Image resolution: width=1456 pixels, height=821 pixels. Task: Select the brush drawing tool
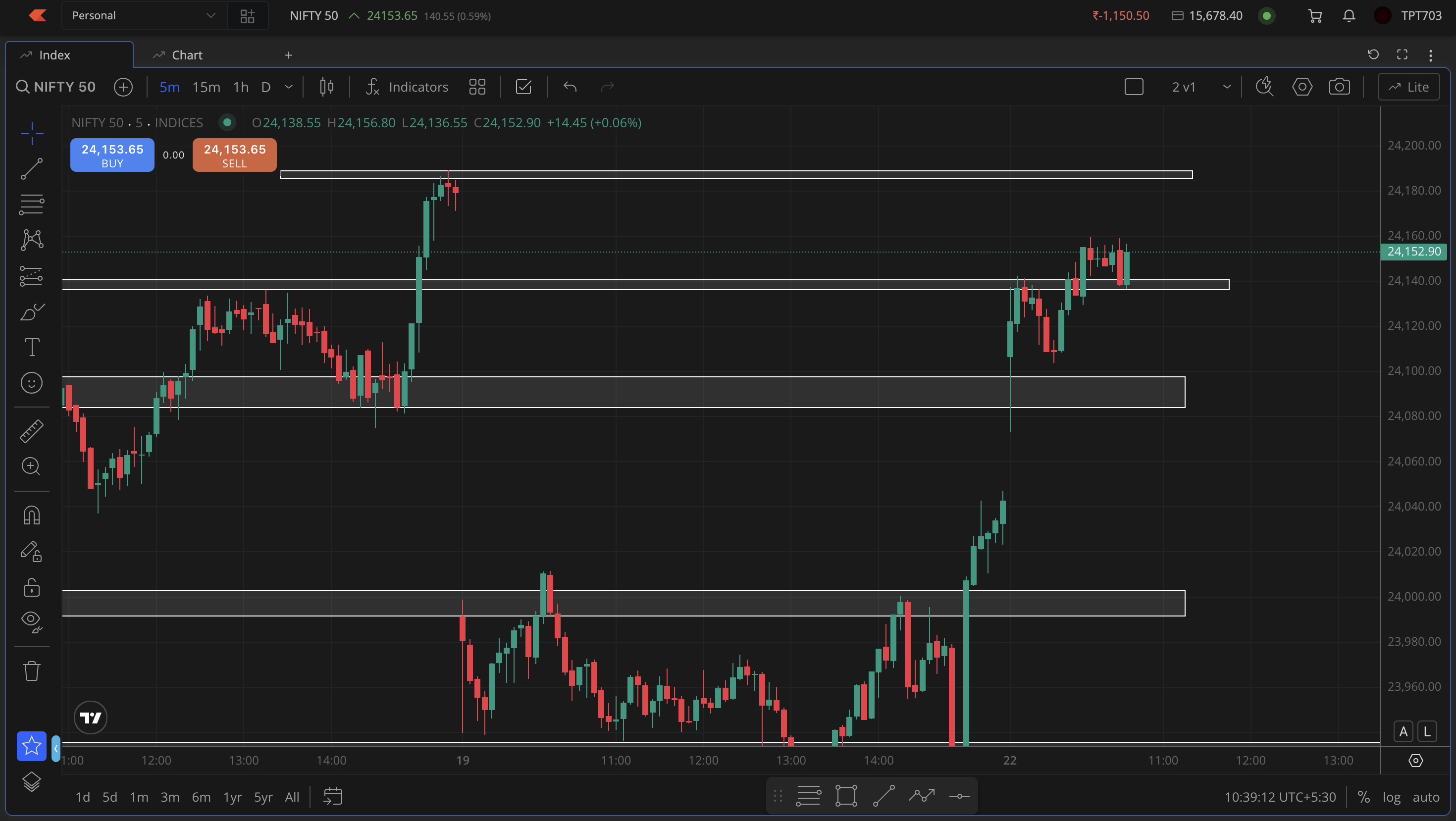point(32,312)
